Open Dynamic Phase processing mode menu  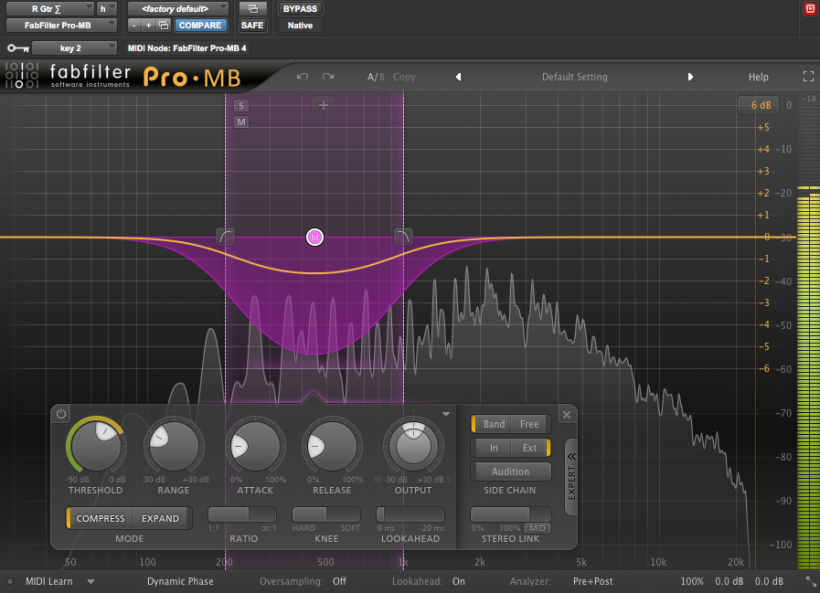coord(180,581)
